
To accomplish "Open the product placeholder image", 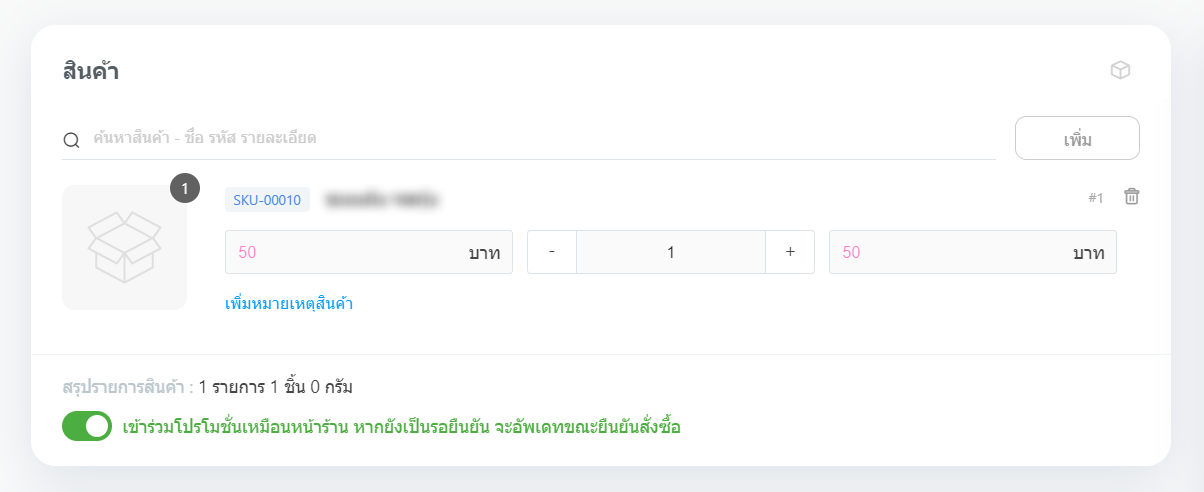I will tap(124, 248).
